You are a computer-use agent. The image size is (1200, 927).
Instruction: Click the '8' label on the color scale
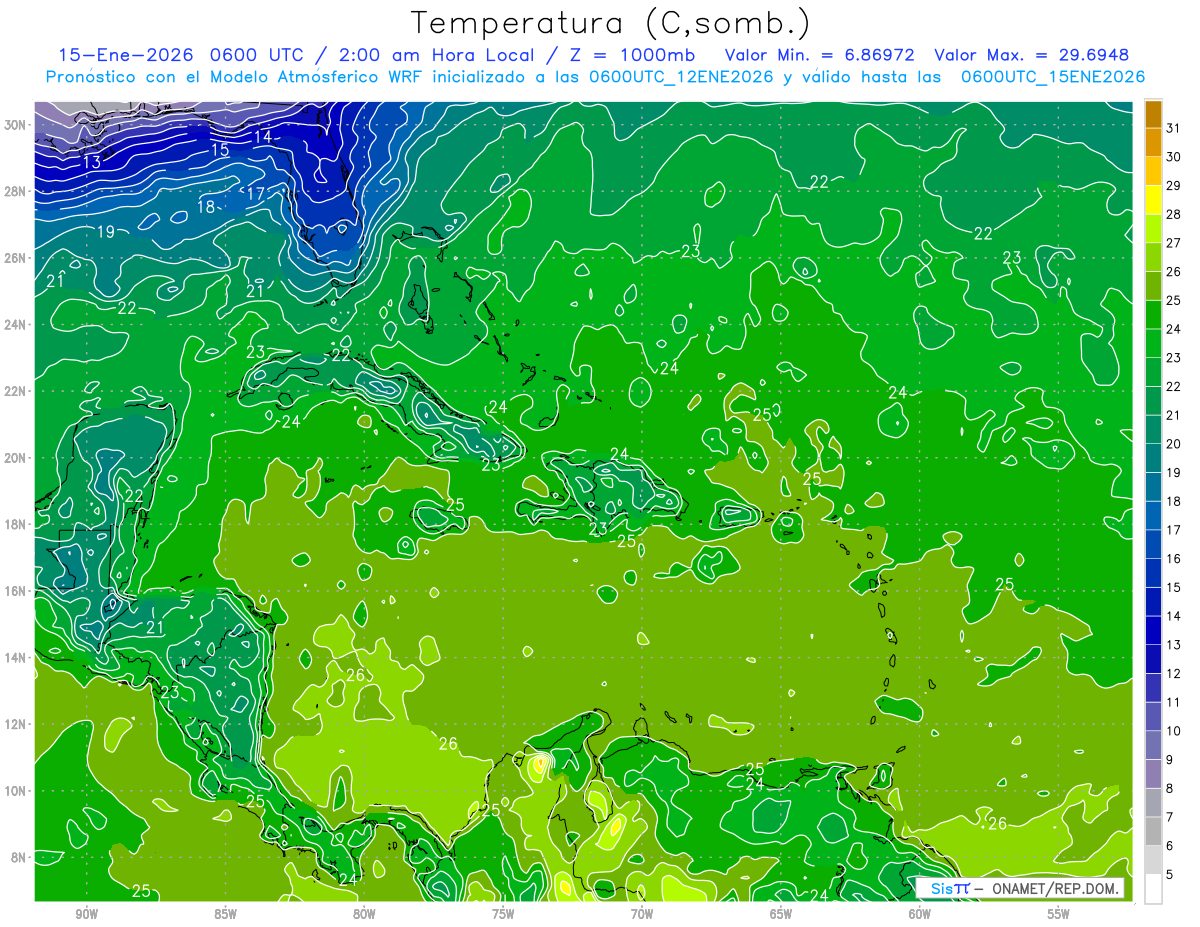click(x=1170, y=788)
